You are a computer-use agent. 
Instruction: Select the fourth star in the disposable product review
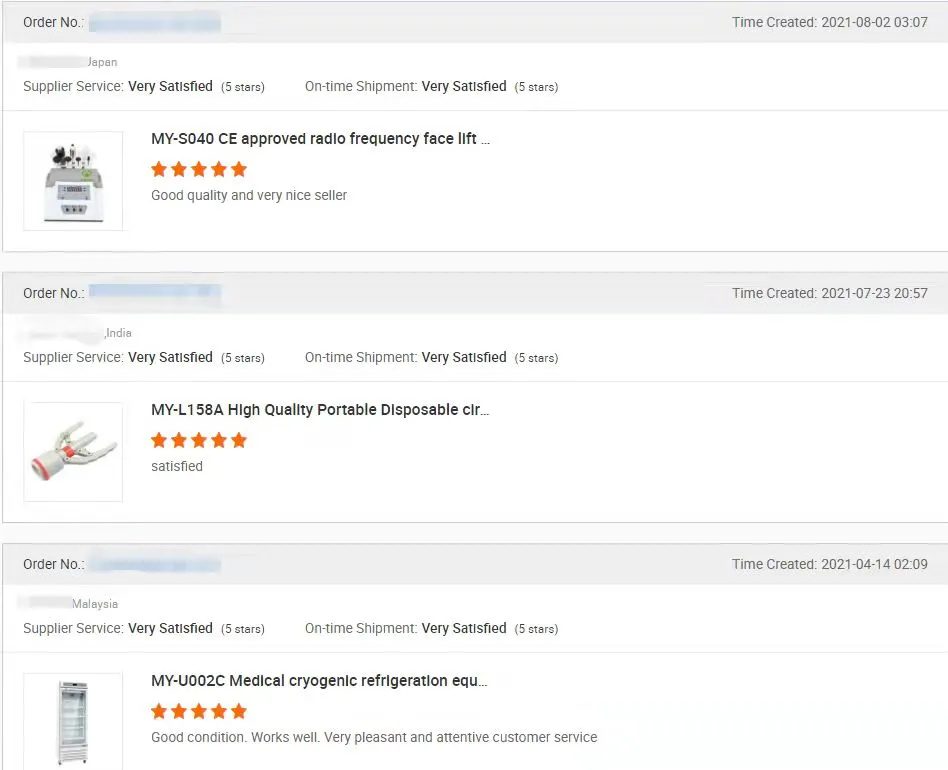pyautogui.click(x=219, y=440)
